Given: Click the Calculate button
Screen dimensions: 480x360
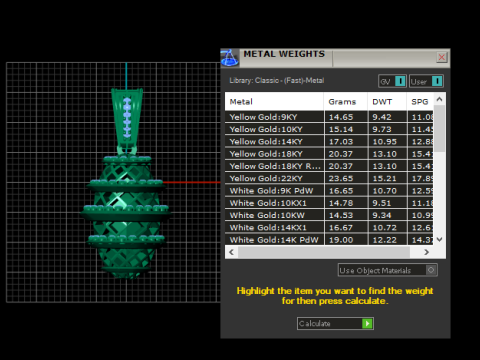Looking at the screenshot, I should [335, 323].
